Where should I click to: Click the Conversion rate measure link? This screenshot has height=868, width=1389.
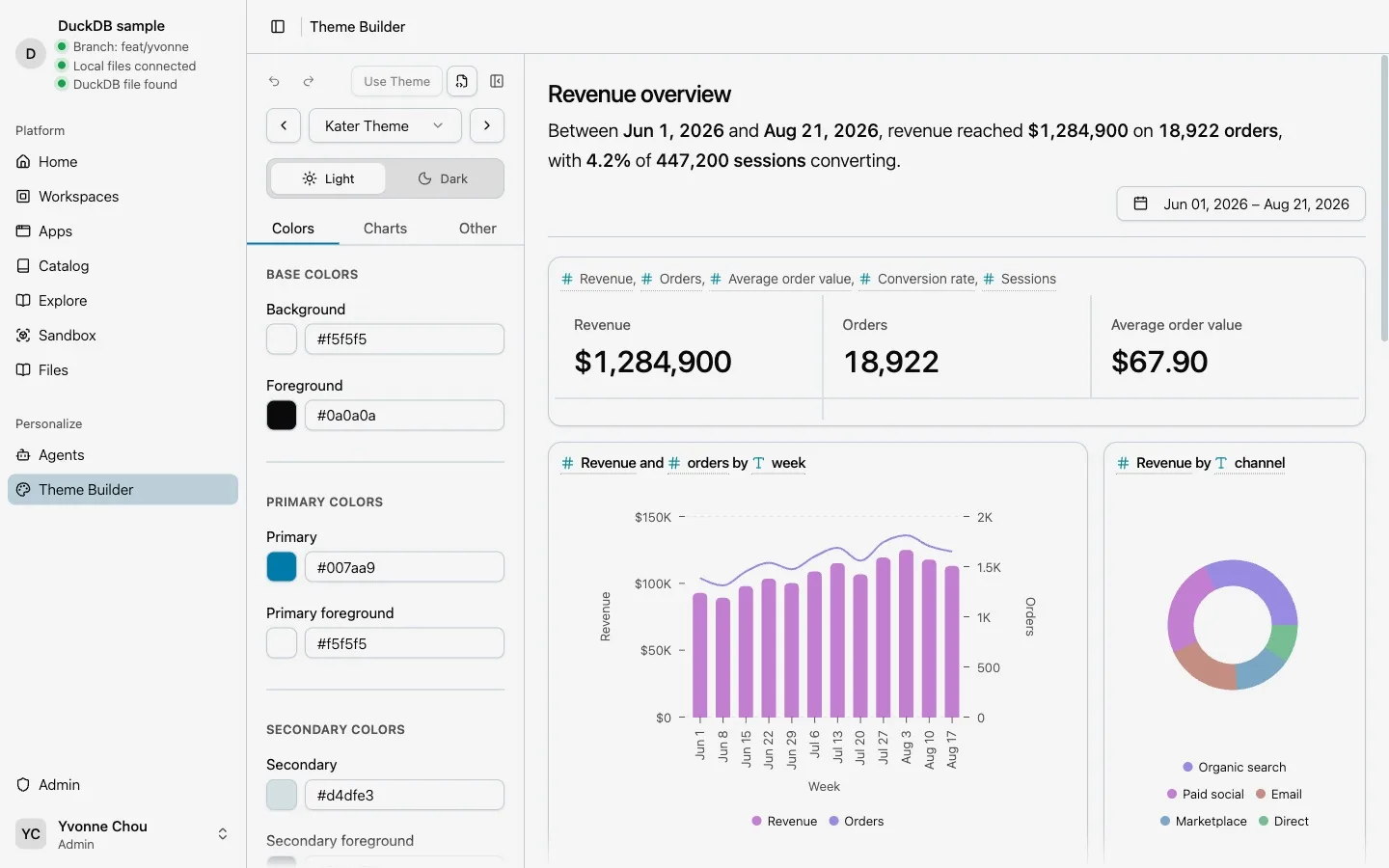tap(918, 280)
